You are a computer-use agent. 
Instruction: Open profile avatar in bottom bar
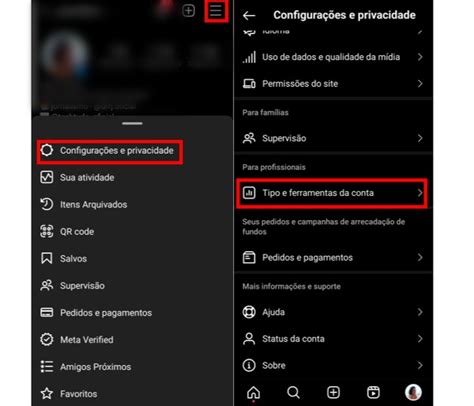tap(413, 392)
